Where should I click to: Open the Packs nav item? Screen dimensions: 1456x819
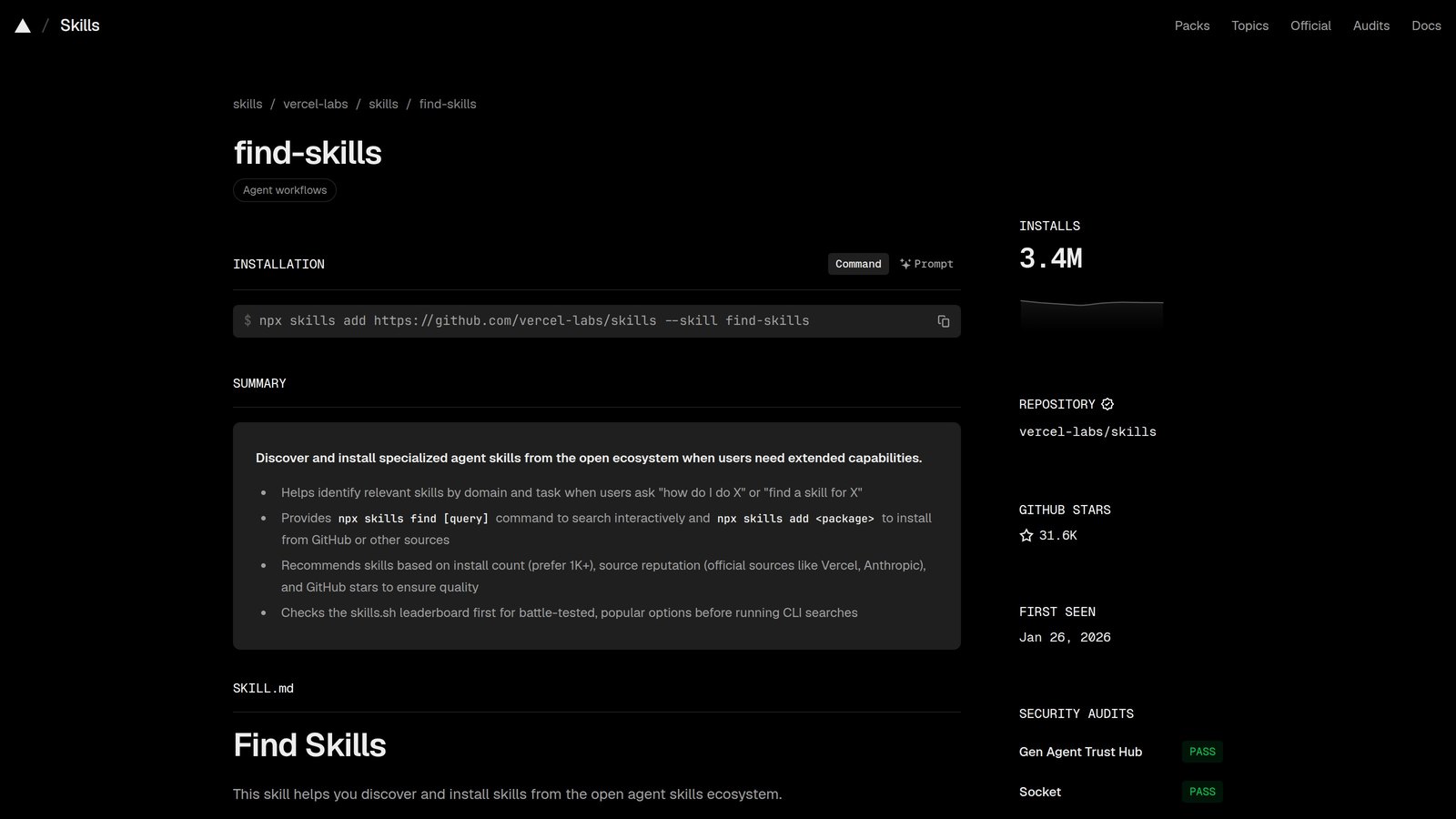(1192, 25)
